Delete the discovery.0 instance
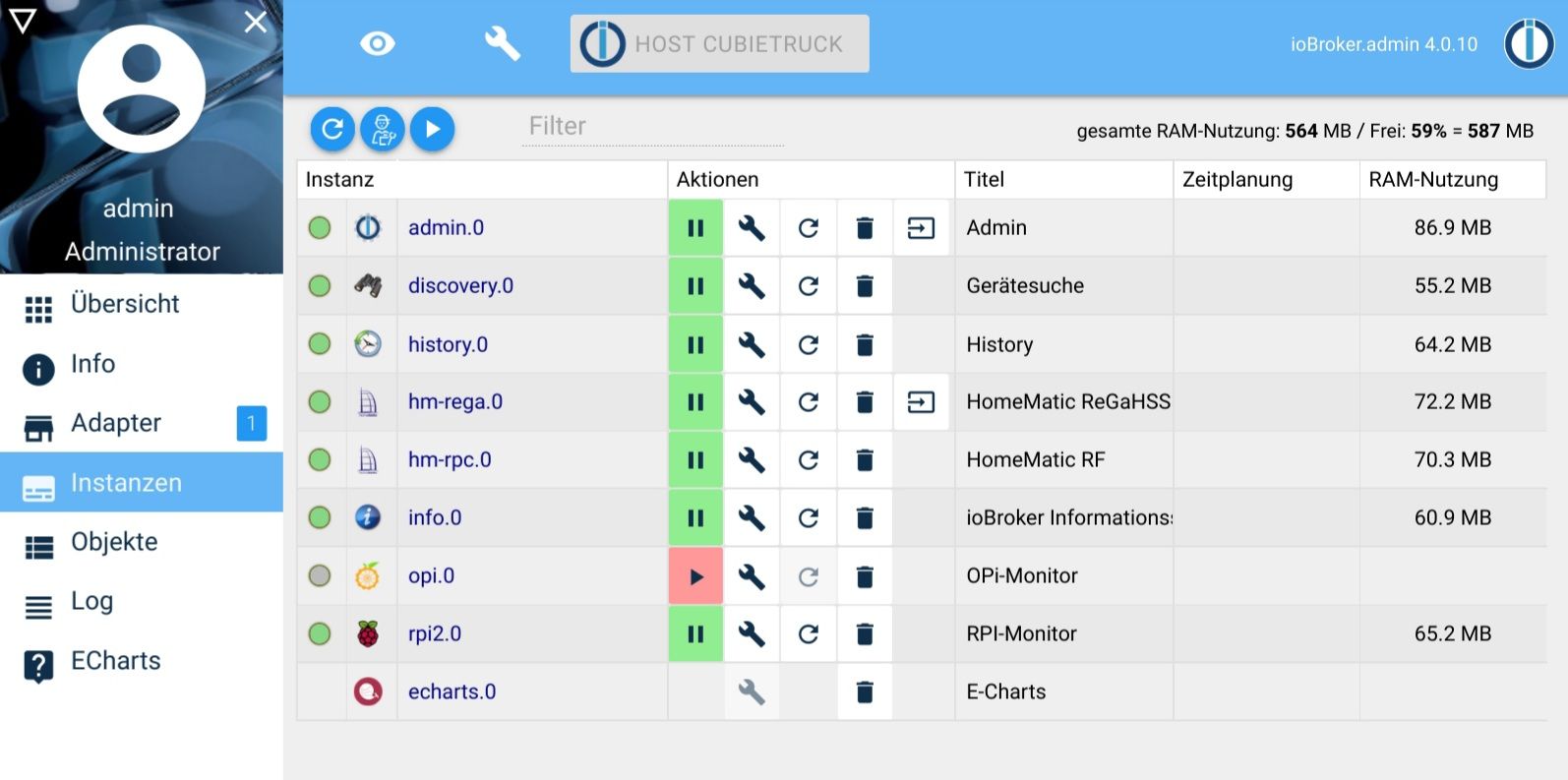Image resolution: width=1568 pixels, height=780 pixels. pyautogui.click(x=865, y=286)
